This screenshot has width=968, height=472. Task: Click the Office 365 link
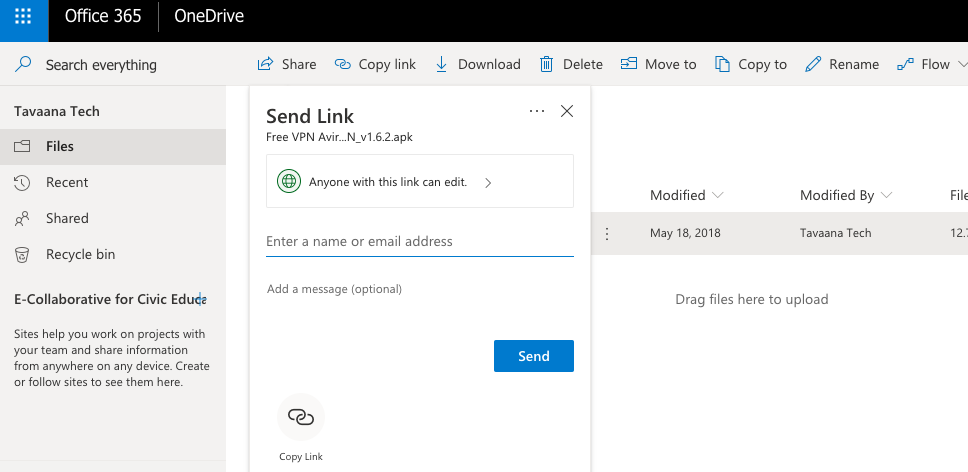point(102,16)
